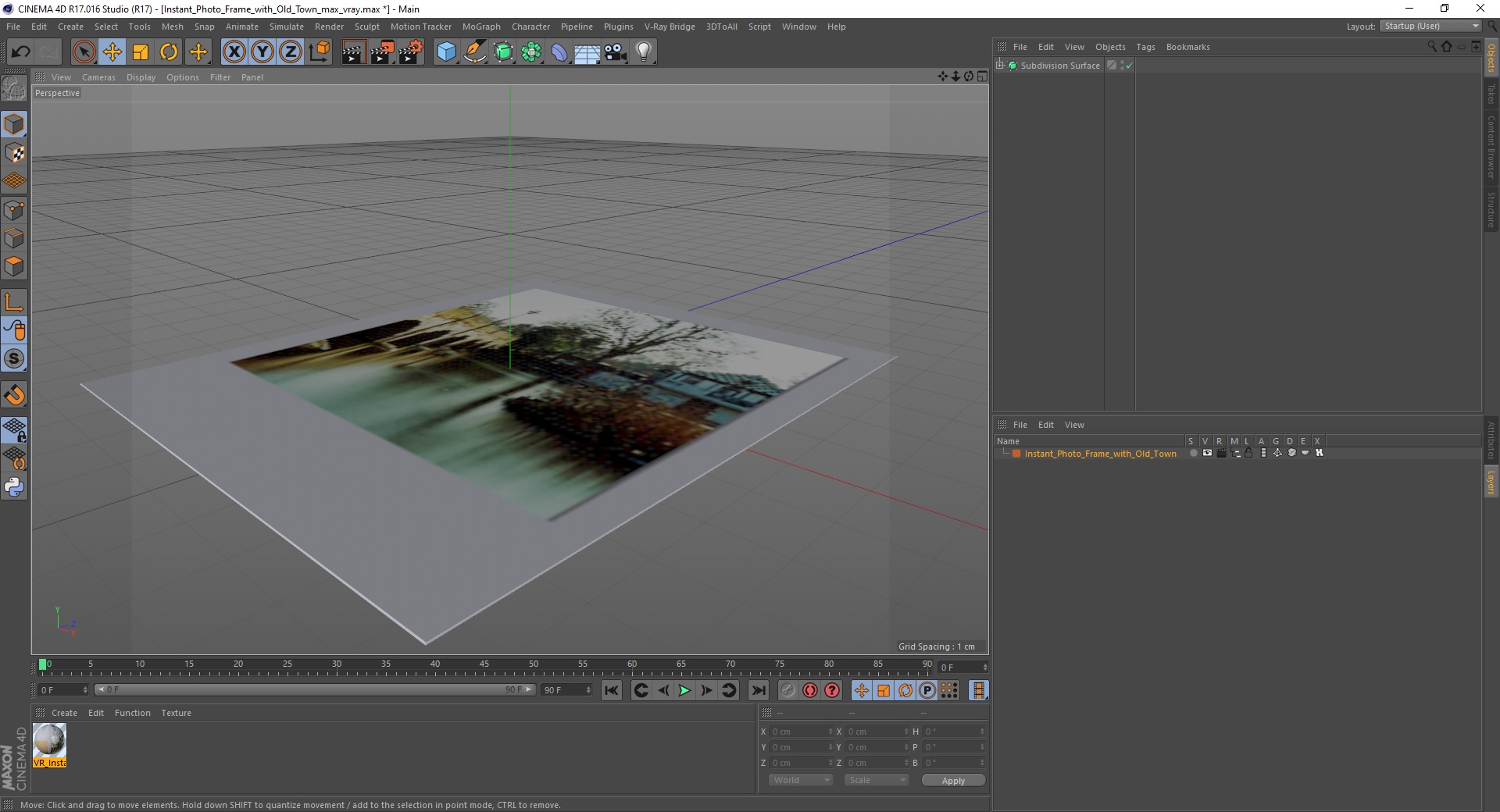Toggle Locked Workplane icon
Screen dimensions: 1500x812
pos(14,430)
